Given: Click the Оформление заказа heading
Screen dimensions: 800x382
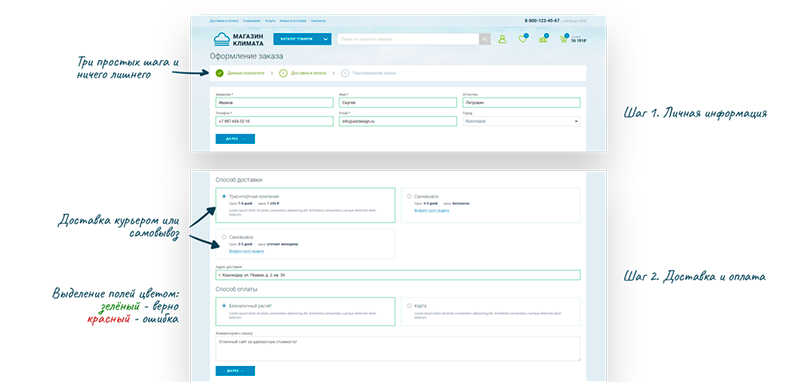Looking at the screenshot, I should 246,57.
